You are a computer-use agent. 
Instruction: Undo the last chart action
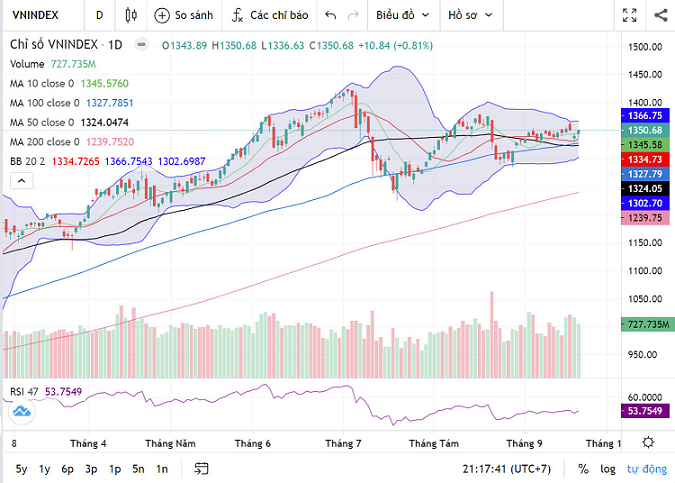(x=331, y=16)
